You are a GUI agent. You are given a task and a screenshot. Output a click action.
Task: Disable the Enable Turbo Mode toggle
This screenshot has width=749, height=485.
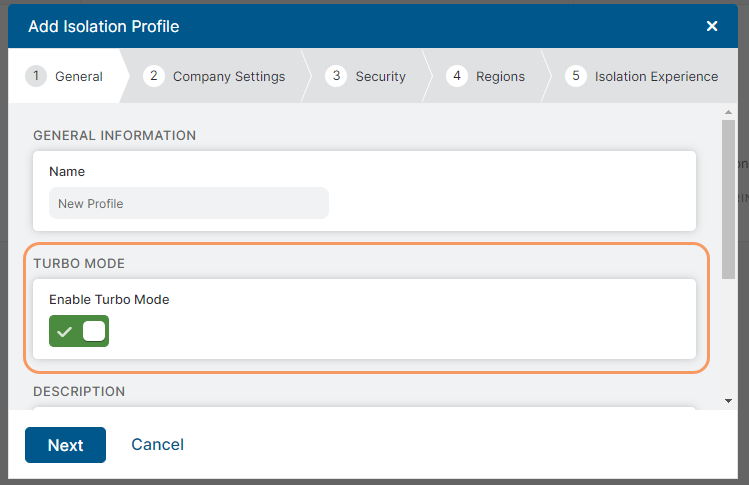[79, 332]
